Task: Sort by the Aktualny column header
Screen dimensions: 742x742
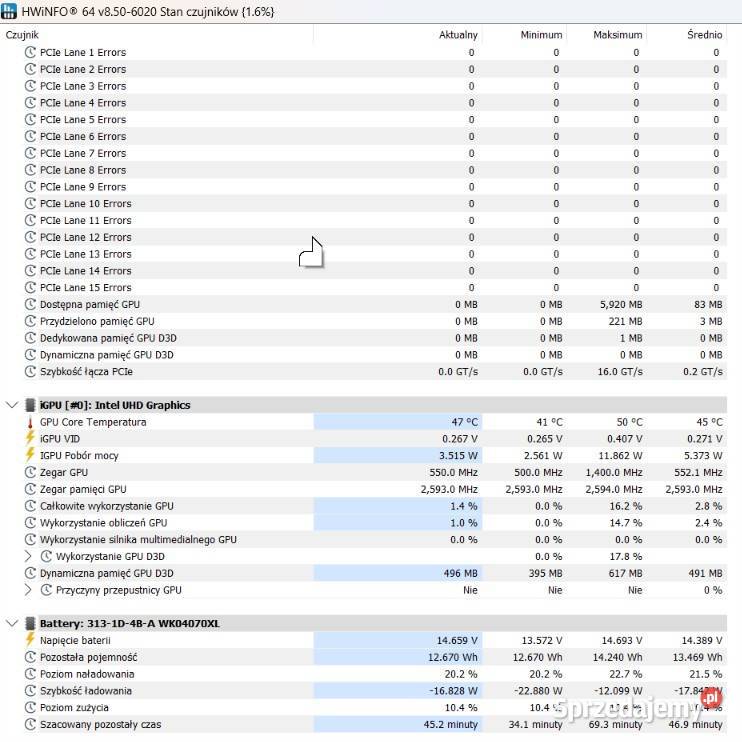Action: tap(458, 35)
